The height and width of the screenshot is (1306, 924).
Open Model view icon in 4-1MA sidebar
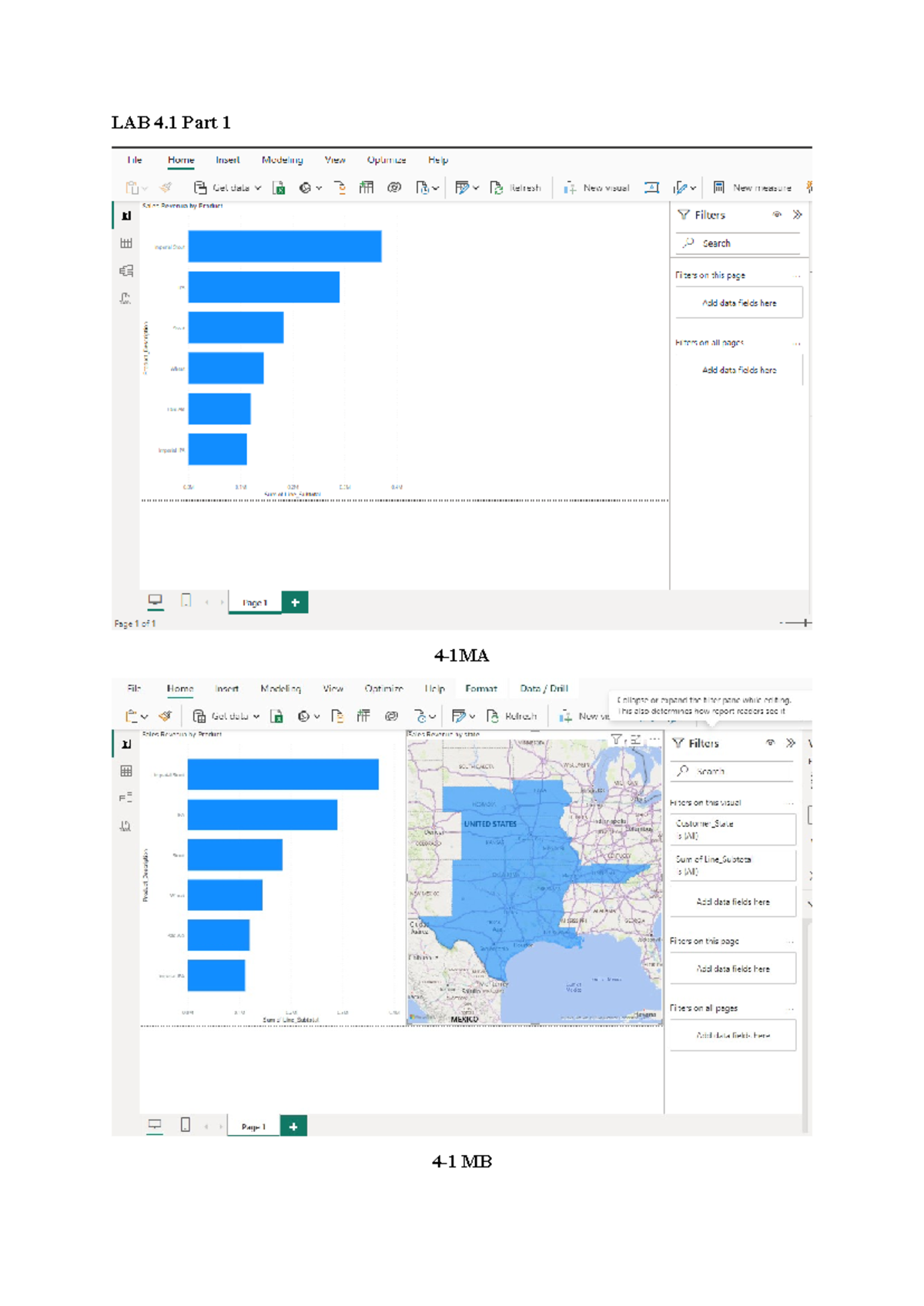pos(126,271)
